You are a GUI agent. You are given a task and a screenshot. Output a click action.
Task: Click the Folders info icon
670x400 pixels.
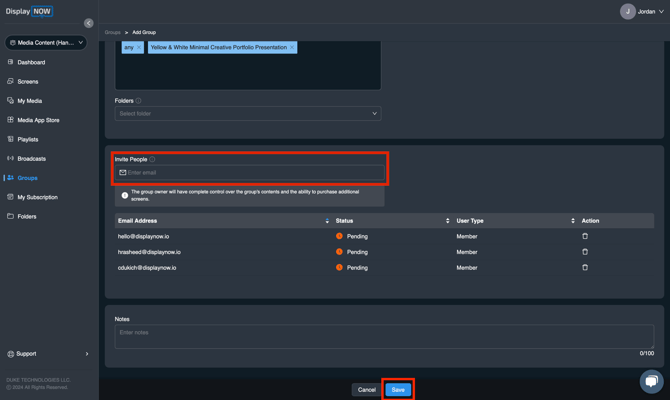pyautogui.click(x=138, y=101)
